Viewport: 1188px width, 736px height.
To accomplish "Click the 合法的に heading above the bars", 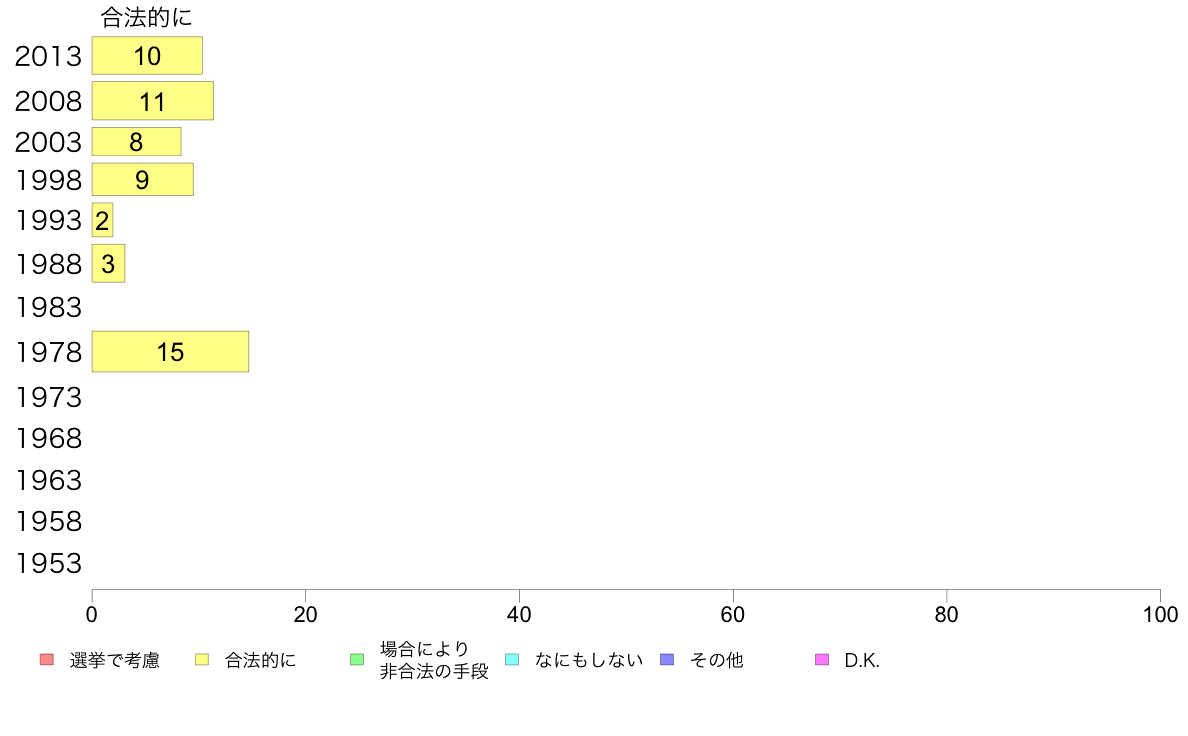I will tap(146, 17).
